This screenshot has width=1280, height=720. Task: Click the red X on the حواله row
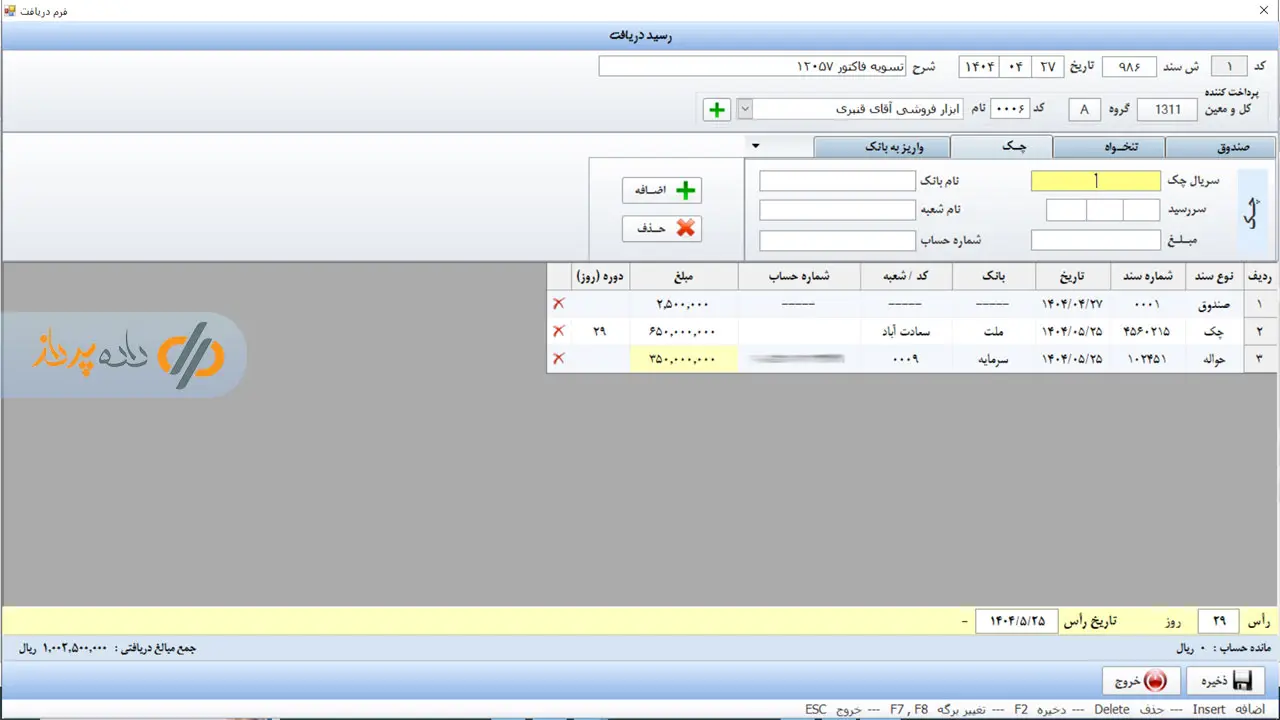(558, 358)
